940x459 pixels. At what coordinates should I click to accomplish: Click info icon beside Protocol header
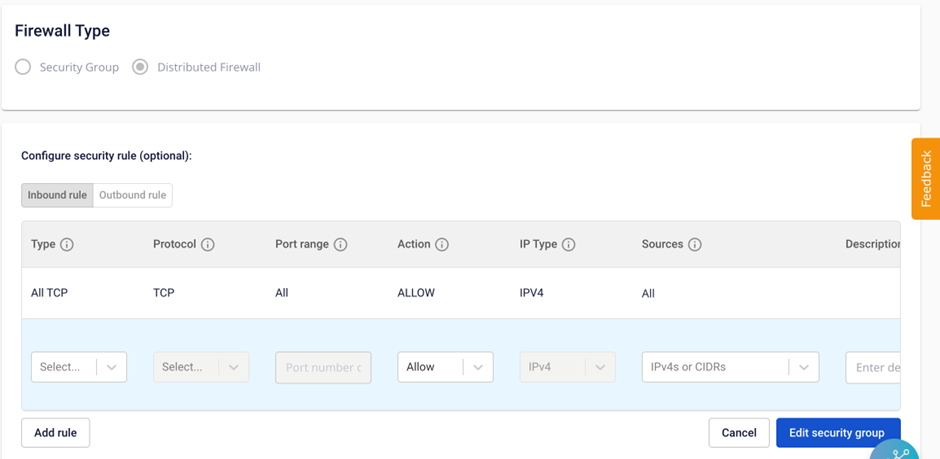coord(208,244)
